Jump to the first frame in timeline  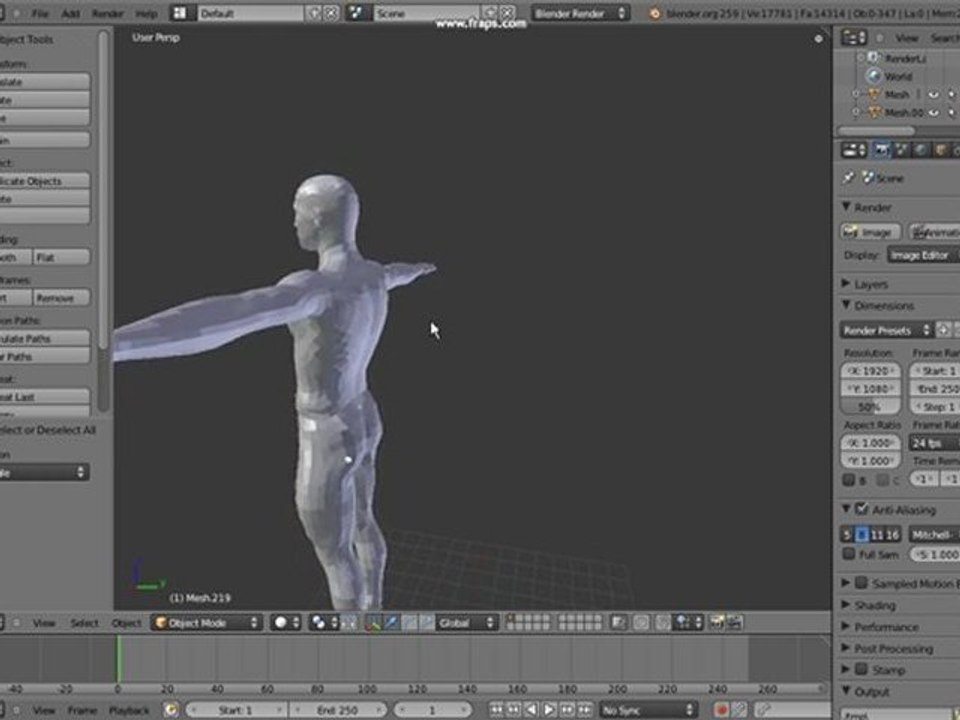(497, 710)
